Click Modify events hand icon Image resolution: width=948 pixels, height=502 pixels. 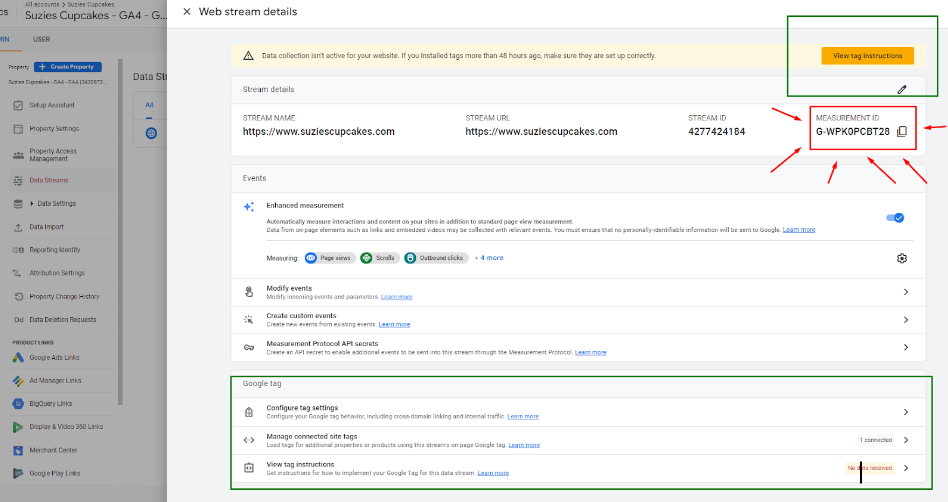248,292
